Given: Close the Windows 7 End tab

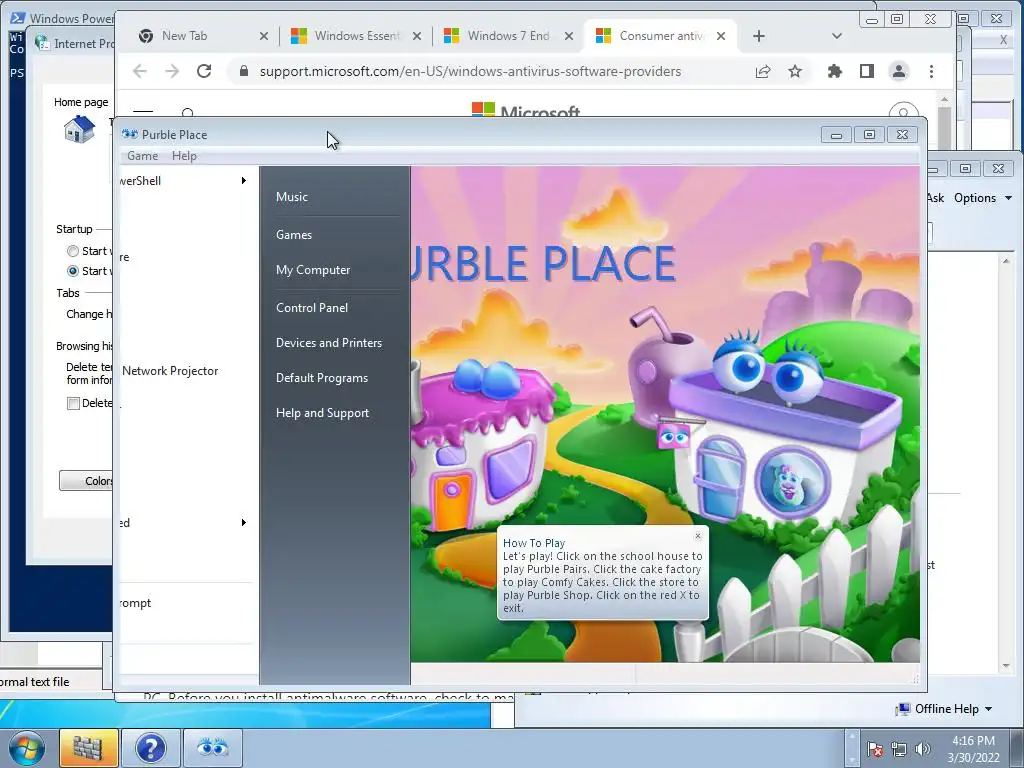Looking at the screenshot, I should pyautogui.click(x=569, y=36).
